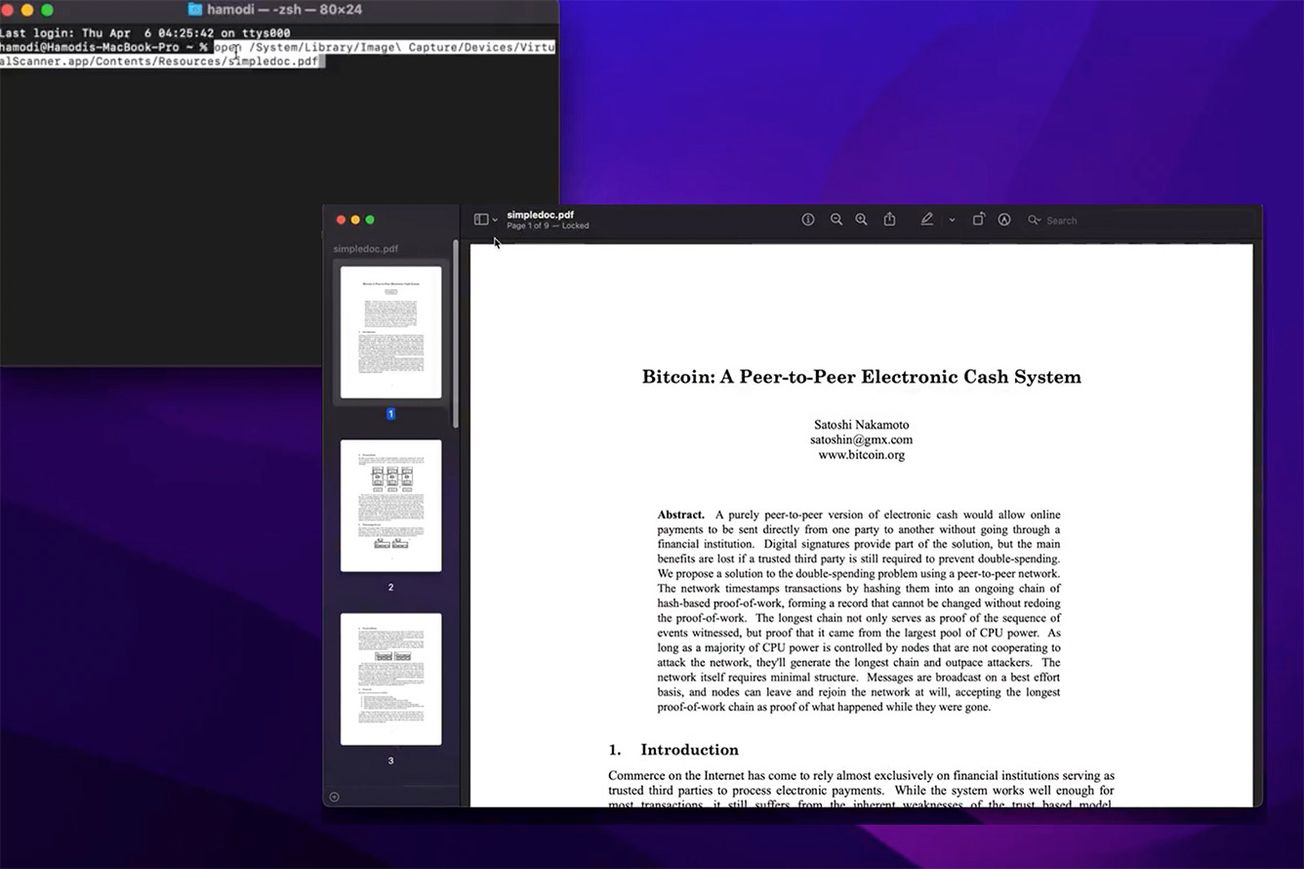Open the document inspector with the info icon

808,219
